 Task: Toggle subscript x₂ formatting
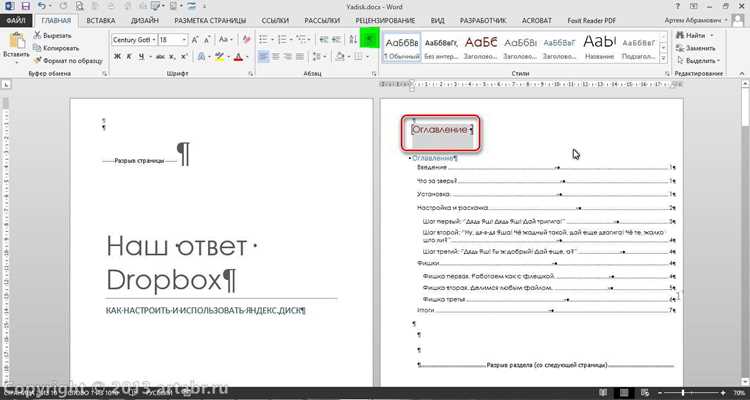point(173,57)
